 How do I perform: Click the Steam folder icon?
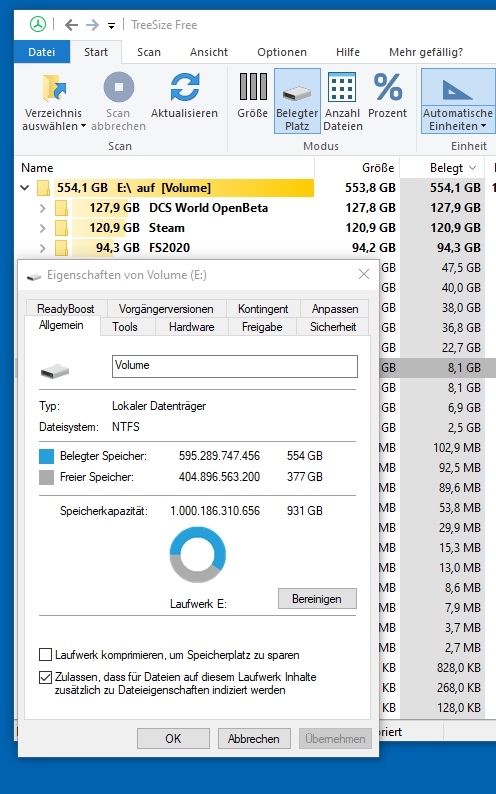point(61,228)
